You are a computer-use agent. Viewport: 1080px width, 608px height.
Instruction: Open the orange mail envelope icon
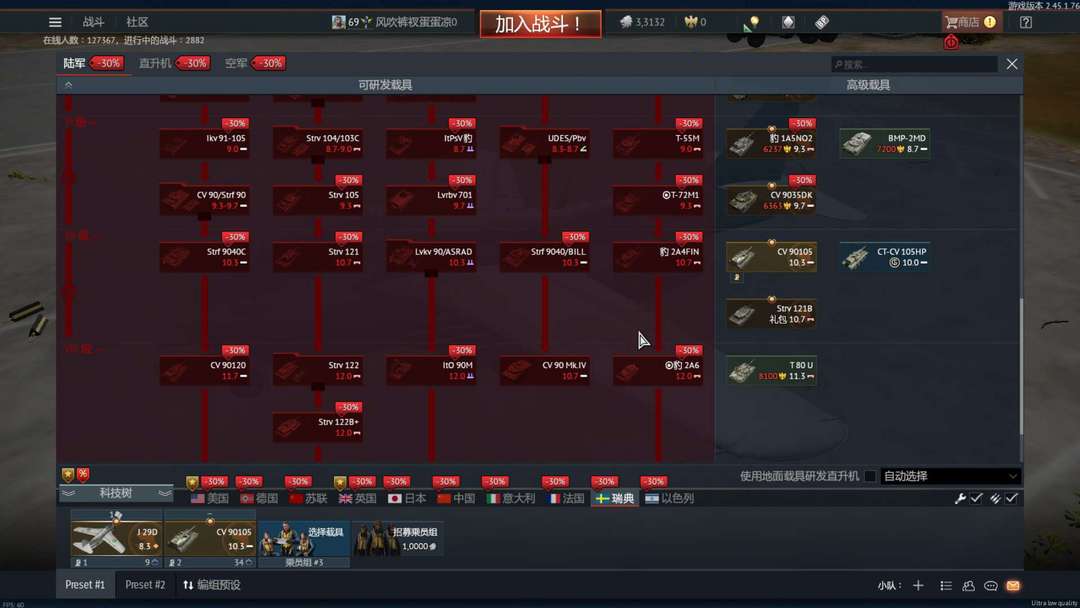(1012, 585)
